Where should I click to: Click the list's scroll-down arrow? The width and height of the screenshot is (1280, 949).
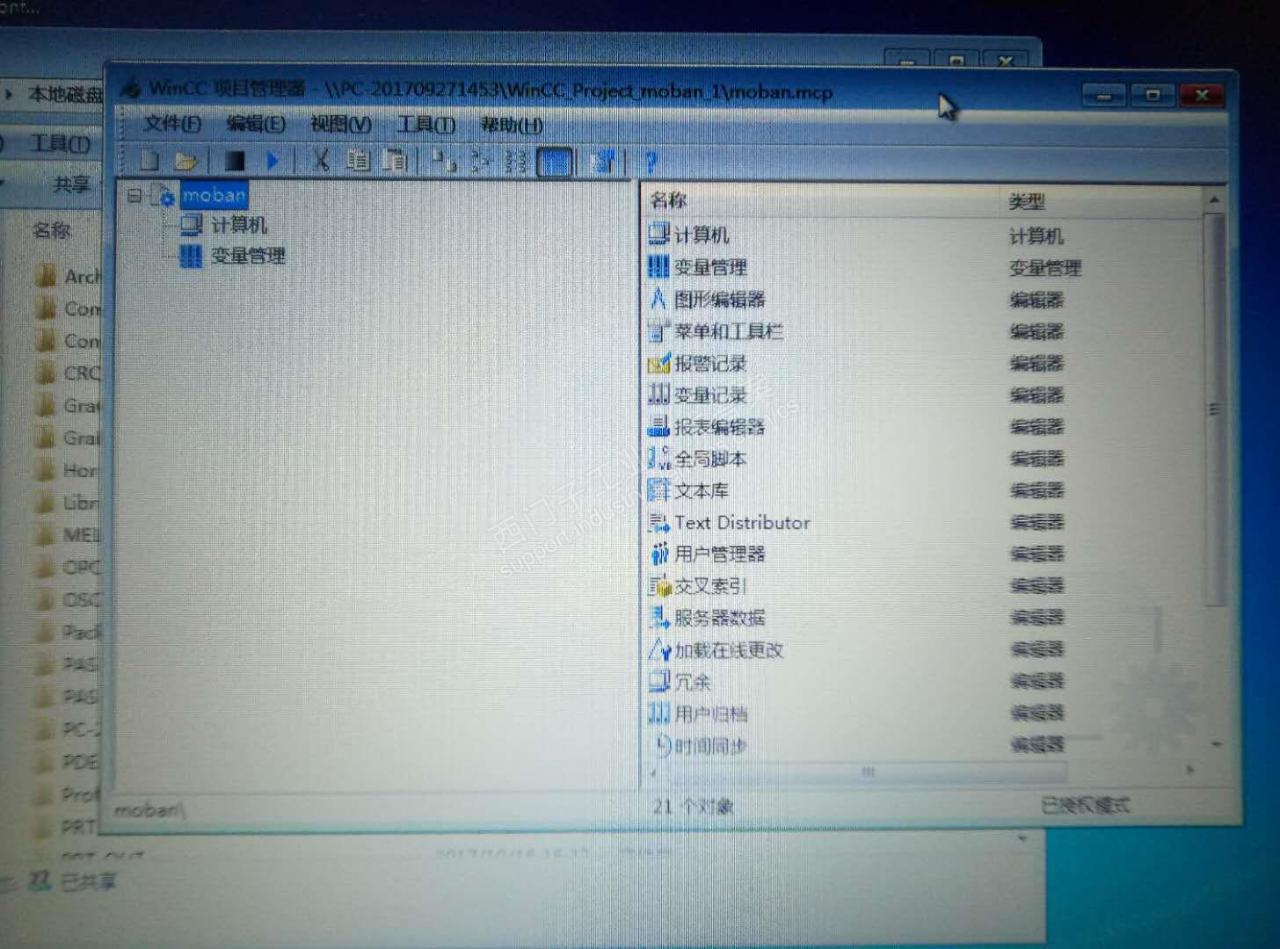point(1216,745)
